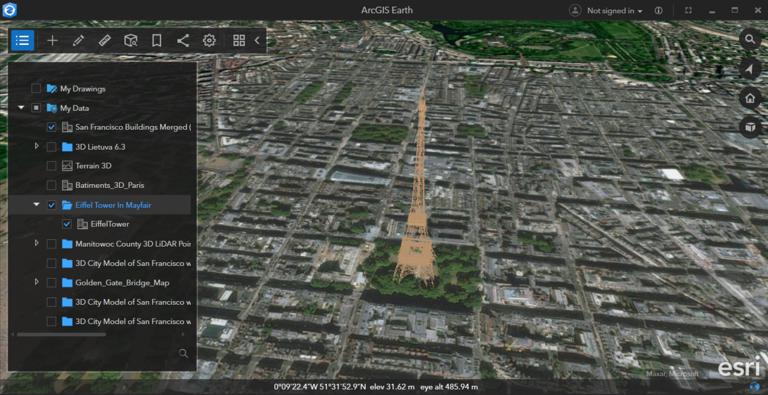Open the Bookmarks tool
The height and width of the screenshot is (395, 768).
pyautogui.click(x=157, y=41)
